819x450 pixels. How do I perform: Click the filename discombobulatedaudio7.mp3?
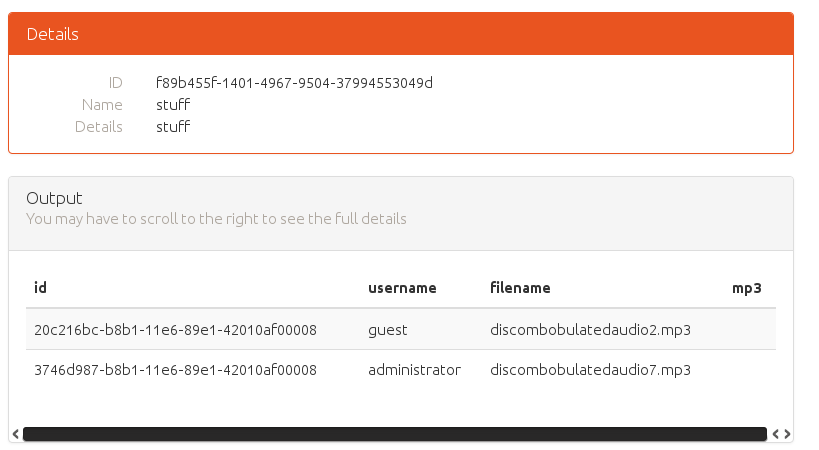click(x=590, y=370)
